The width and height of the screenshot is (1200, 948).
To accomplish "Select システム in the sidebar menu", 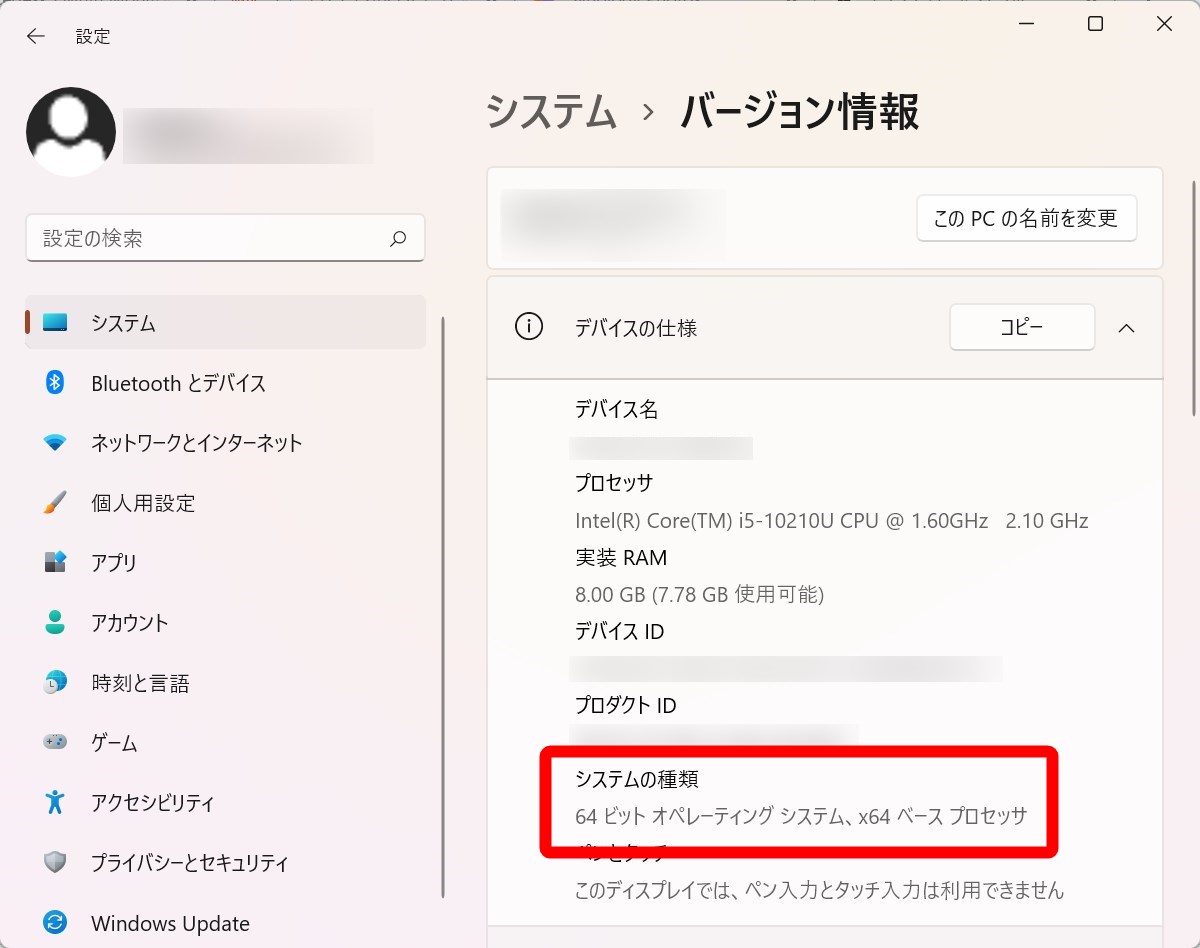I will coord(124,323).
